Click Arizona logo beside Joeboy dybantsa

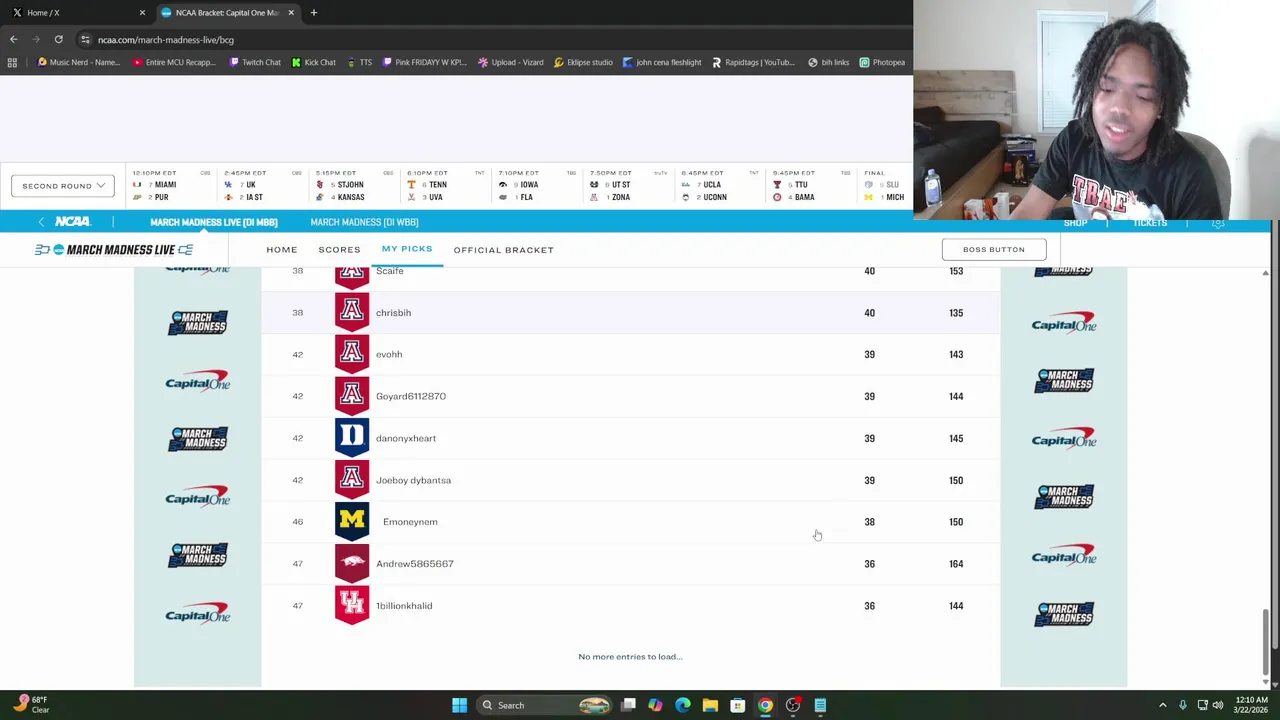tap(351, 480)
